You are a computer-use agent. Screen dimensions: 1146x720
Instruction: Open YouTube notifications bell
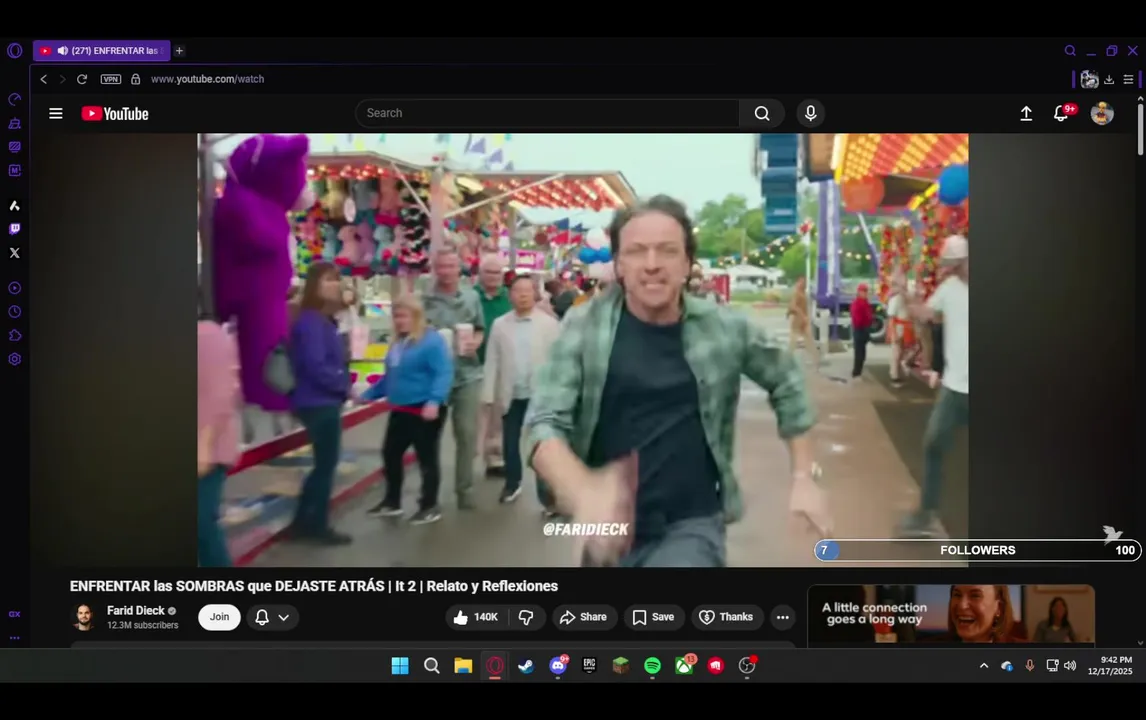(1061, 113)
